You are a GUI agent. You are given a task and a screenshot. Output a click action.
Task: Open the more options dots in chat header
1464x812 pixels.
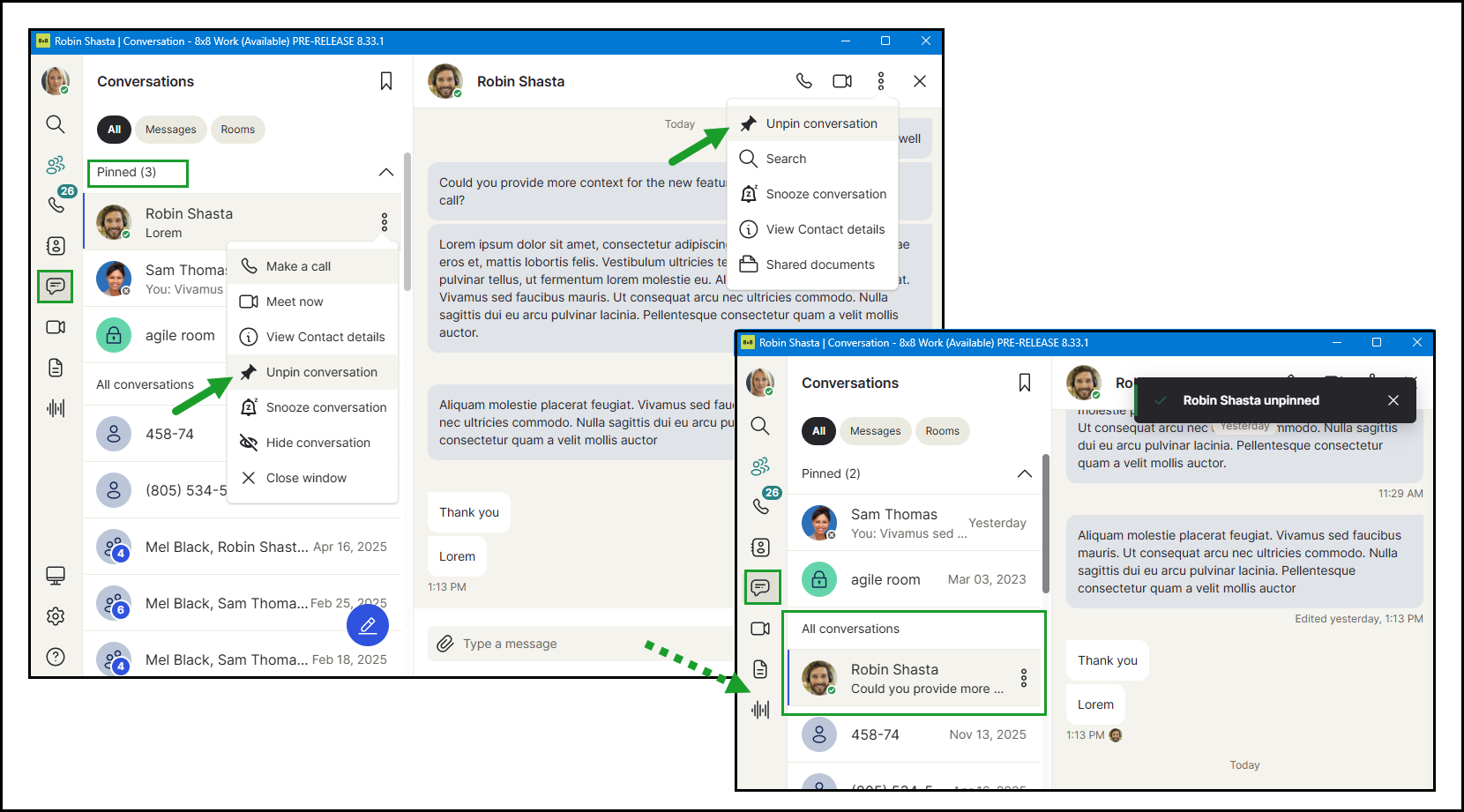881,81
